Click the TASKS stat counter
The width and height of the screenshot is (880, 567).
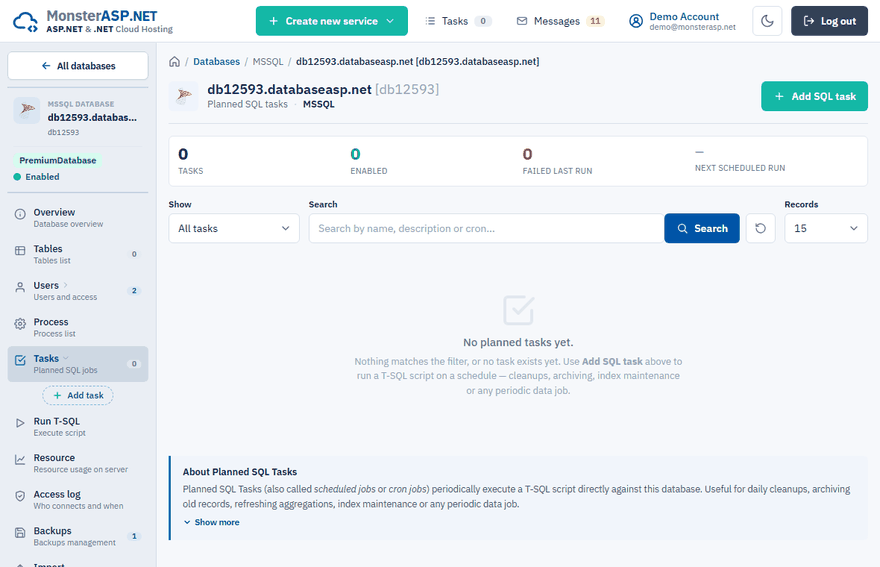(190, 161)
